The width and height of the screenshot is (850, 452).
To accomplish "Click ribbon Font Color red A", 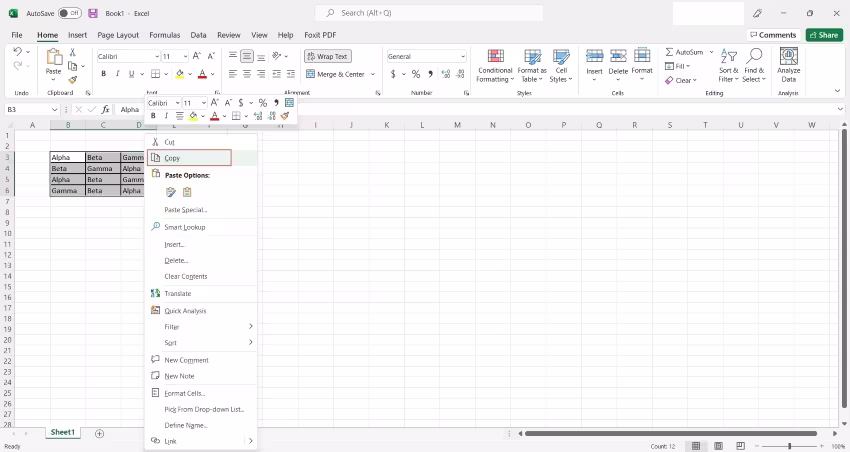I will tap(202, 74).
